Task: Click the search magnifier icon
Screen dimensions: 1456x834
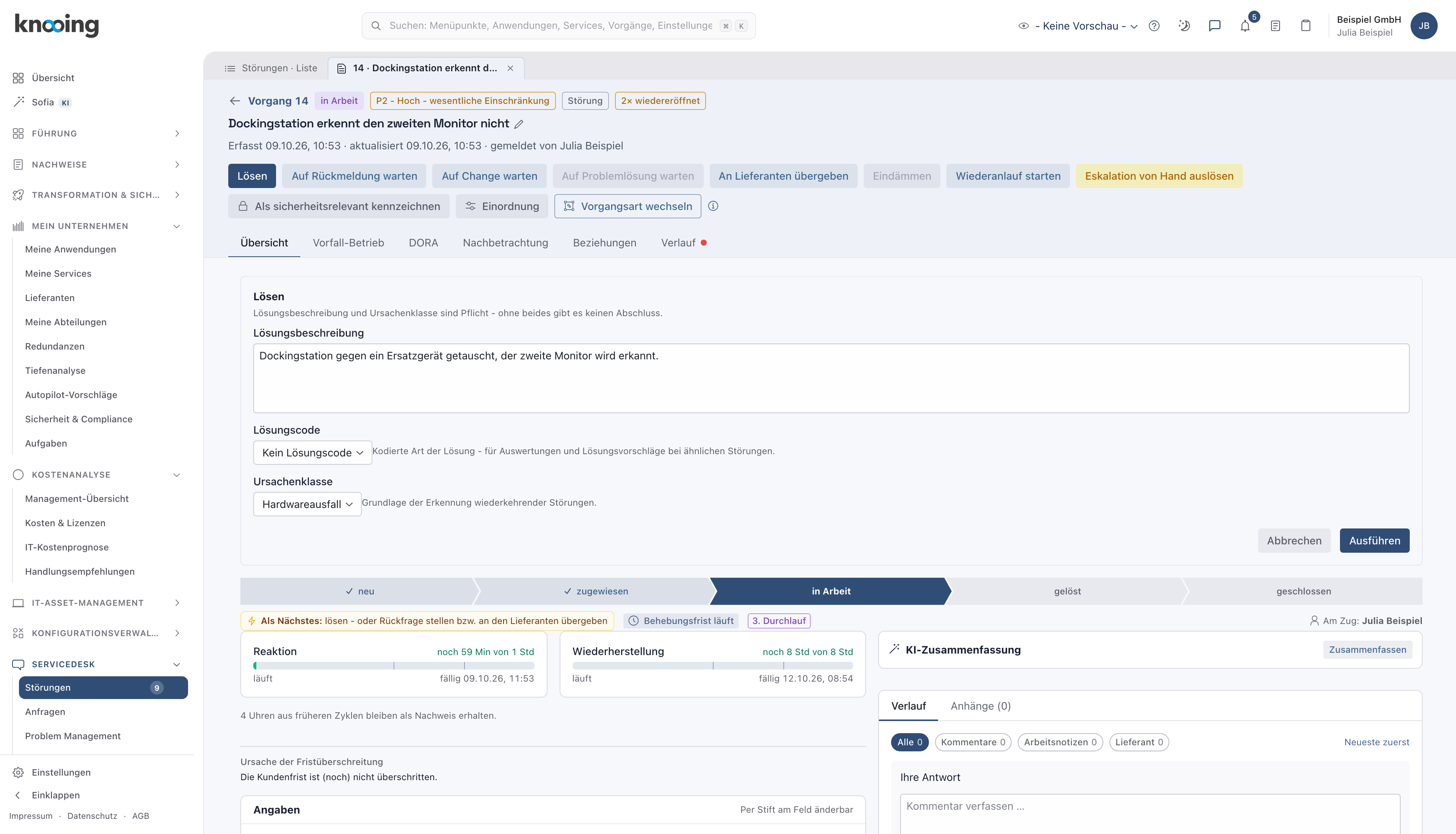Action: point(376,26)
